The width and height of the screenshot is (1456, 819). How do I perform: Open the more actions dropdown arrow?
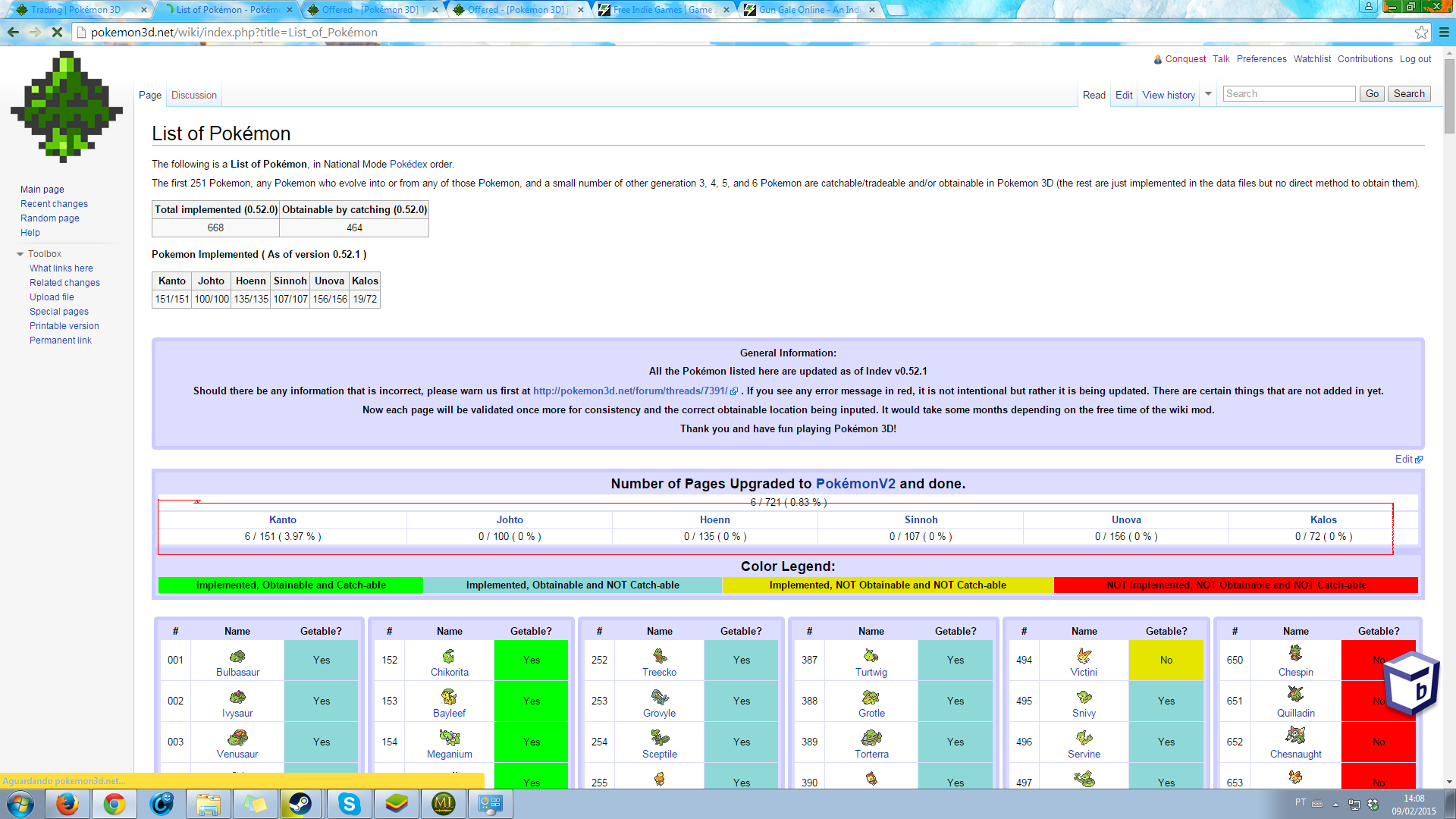coord(1208,94)
